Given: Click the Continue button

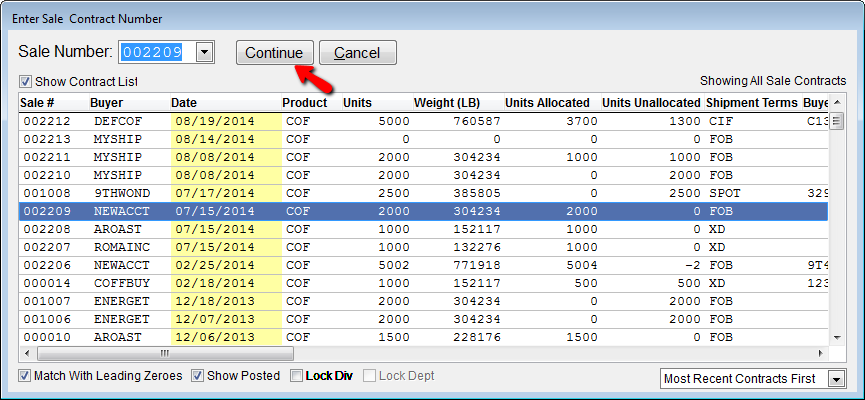Looking at the screenshot, I should point(274,53).
